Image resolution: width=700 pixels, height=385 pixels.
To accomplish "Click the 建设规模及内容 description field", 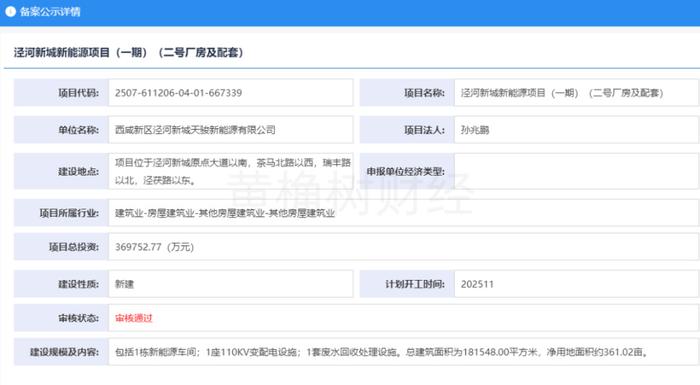I will point(404,352).
